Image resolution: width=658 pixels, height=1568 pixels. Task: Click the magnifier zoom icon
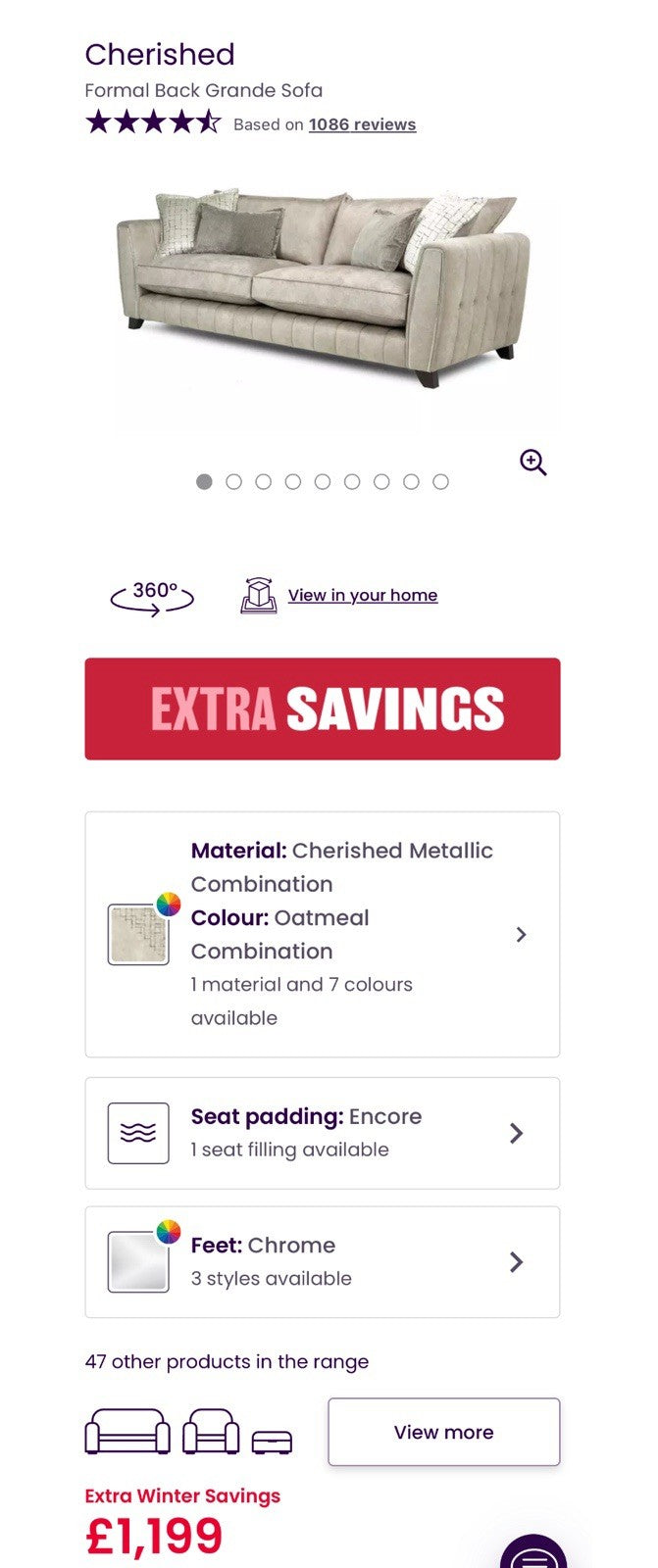coord(532,463)
